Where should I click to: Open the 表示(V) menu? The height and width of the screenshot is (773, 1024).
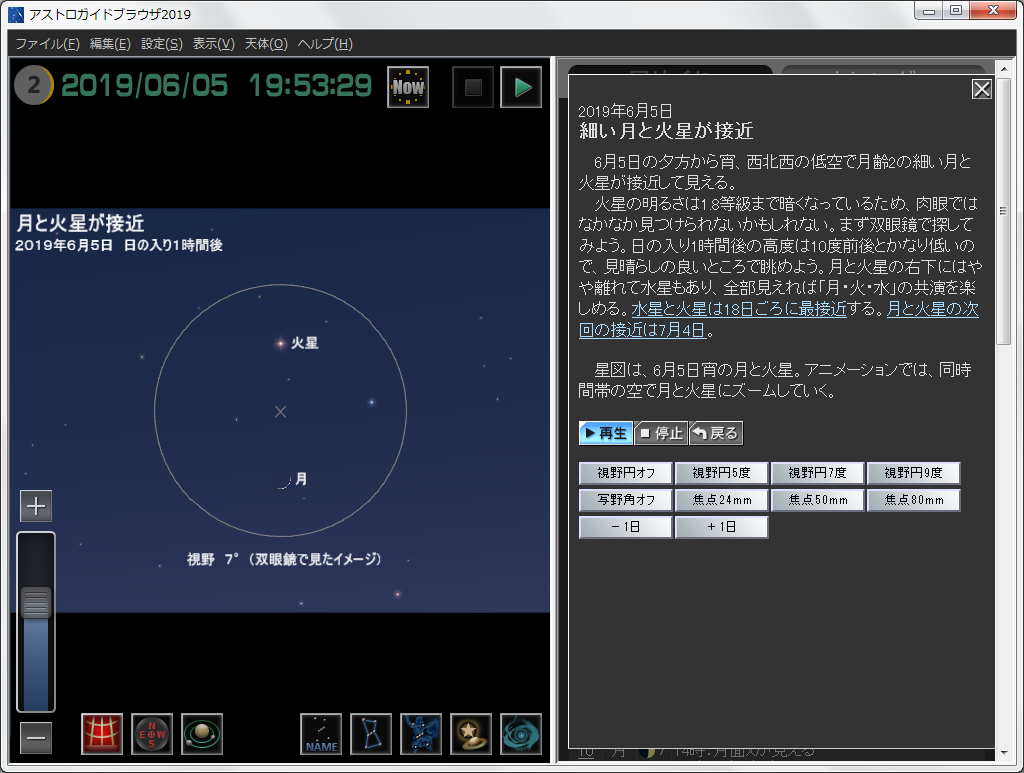214,44
